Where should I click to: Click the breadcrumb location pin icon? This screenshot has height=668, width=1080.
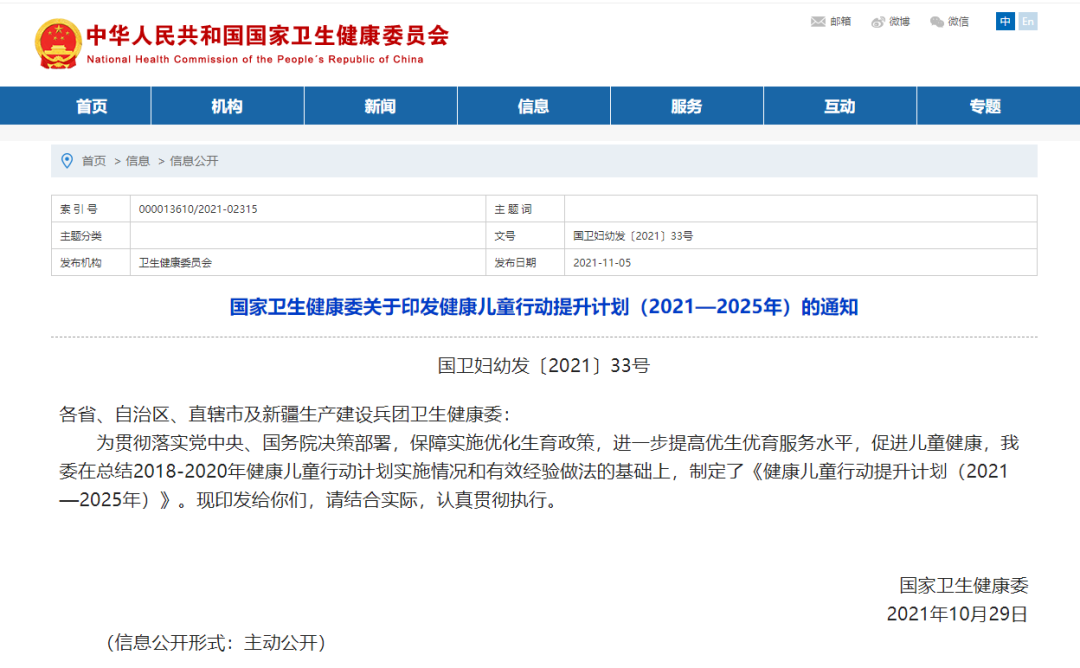(x=67, y=161)
